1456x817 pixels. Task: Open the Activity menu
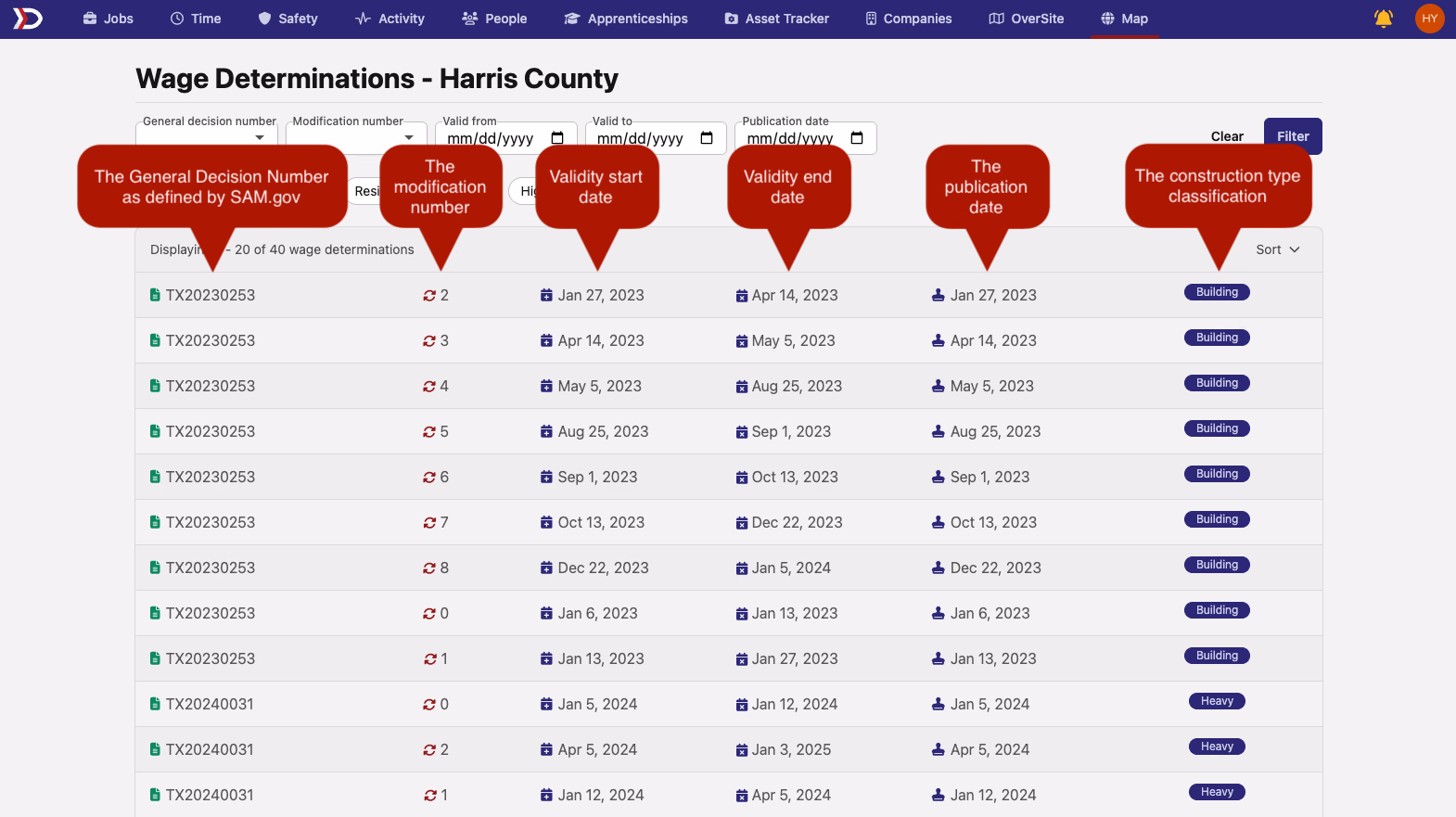pos(390,19)
